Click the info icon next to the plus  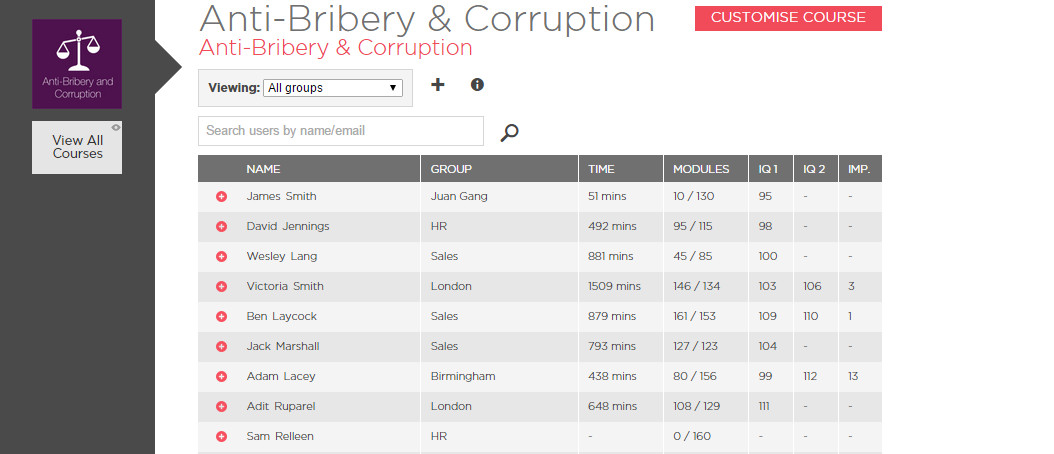tap(477, 85)
